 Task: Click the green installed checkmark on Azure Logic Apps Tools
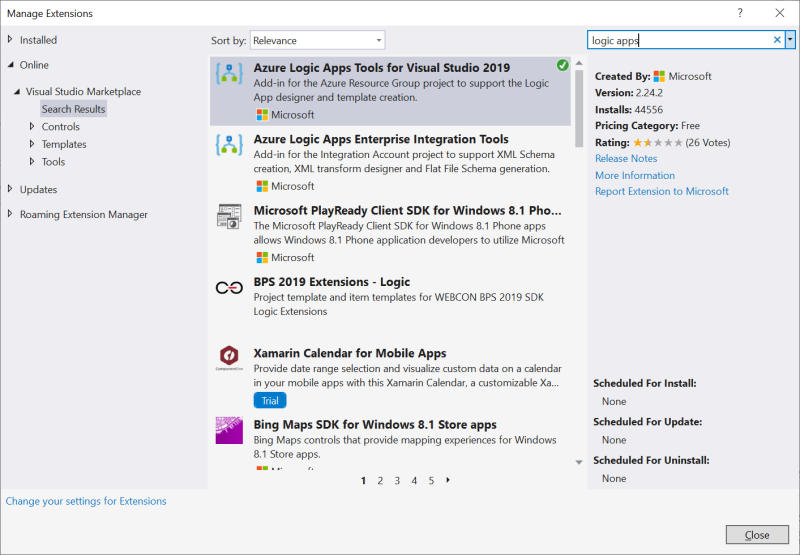562,65
